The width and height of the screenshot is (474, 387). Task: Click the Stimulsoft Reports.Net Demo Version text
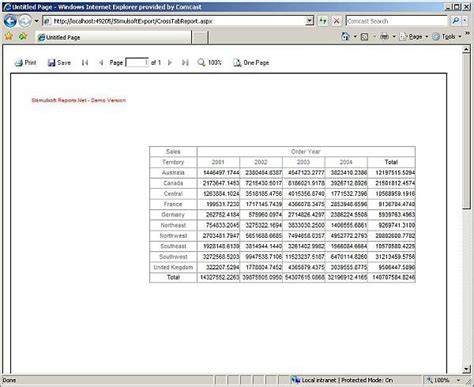pos(79,100)
